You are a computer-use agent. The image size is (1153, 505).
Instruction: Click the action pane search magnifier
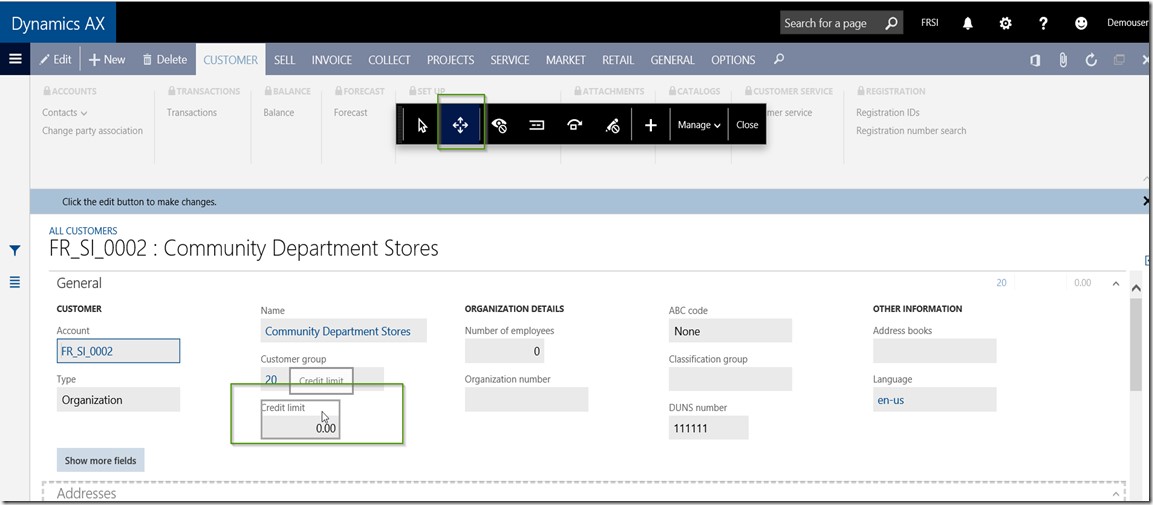[x=779, y=59]
